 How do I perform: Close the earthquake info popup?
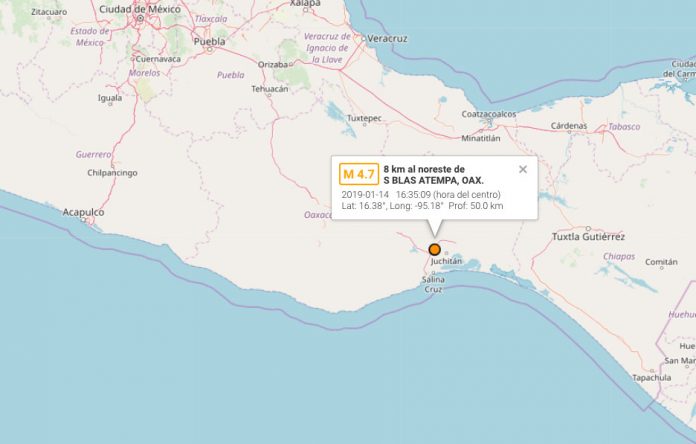pos(523,169)
